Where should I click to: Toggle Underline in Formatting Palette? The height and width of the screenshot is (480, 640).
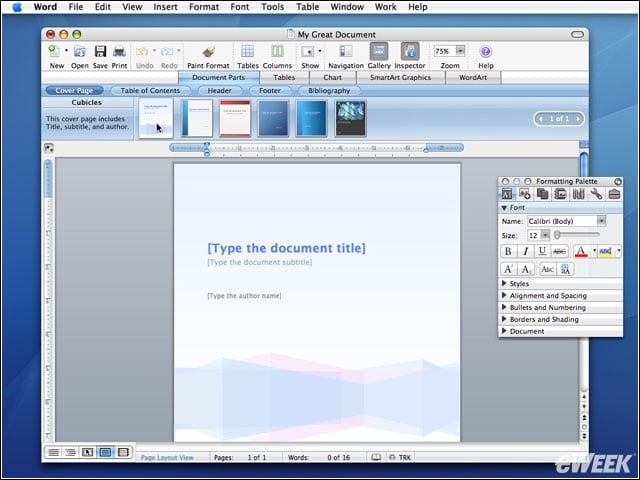[x=542, y=251]
